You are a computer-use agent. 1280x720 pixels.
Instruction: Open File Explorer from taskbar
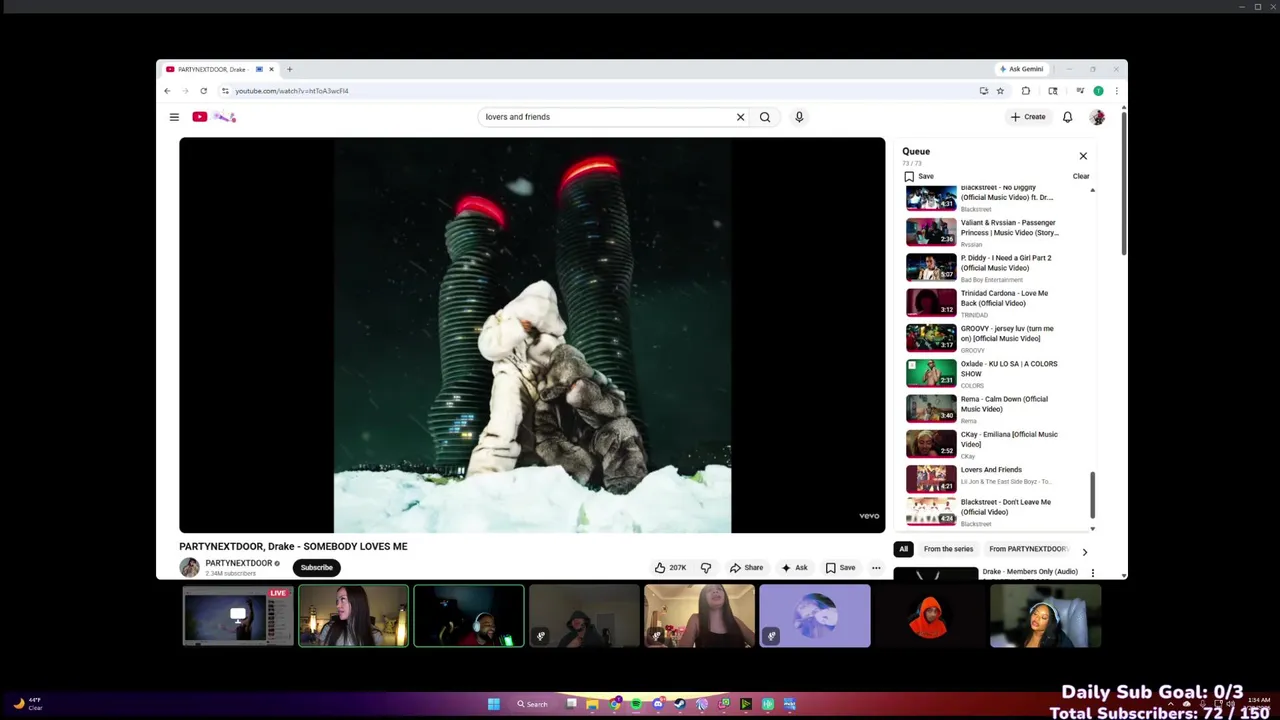click(592, 704)
